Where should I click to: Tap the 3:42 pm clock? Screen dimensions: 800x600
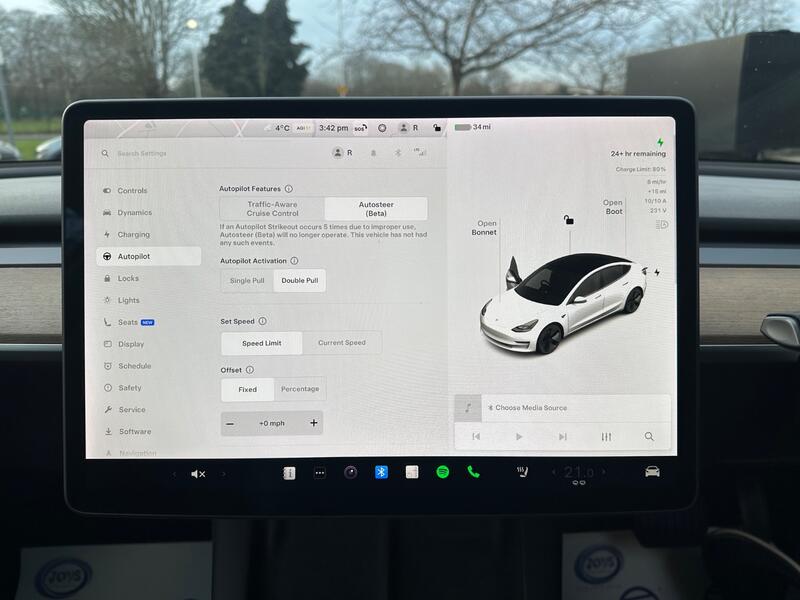pyautogui.click(x=334, y=128)
